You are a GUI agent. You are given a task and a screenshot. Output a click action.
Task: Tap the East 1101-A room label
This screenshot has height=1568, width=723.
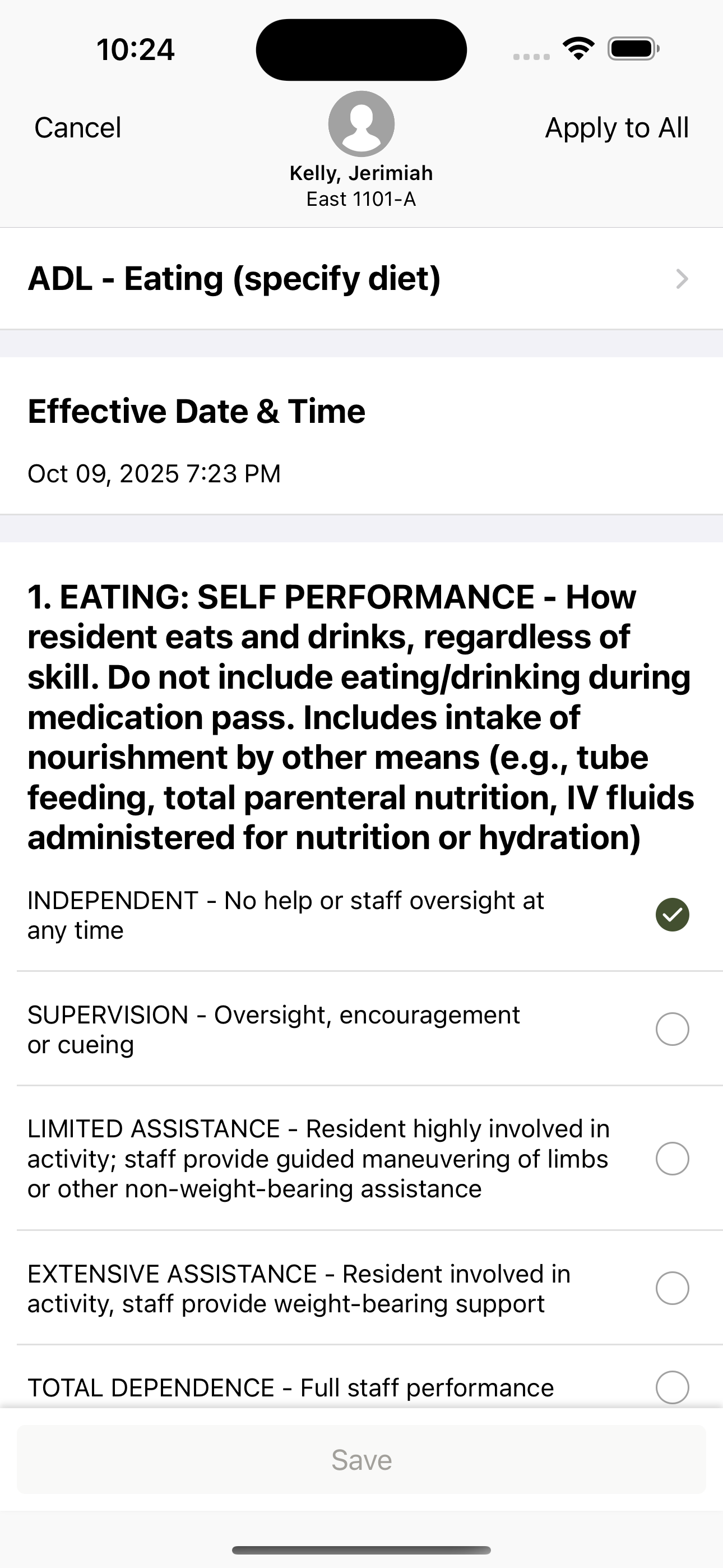pyautogui.click(x=361, y=199)
